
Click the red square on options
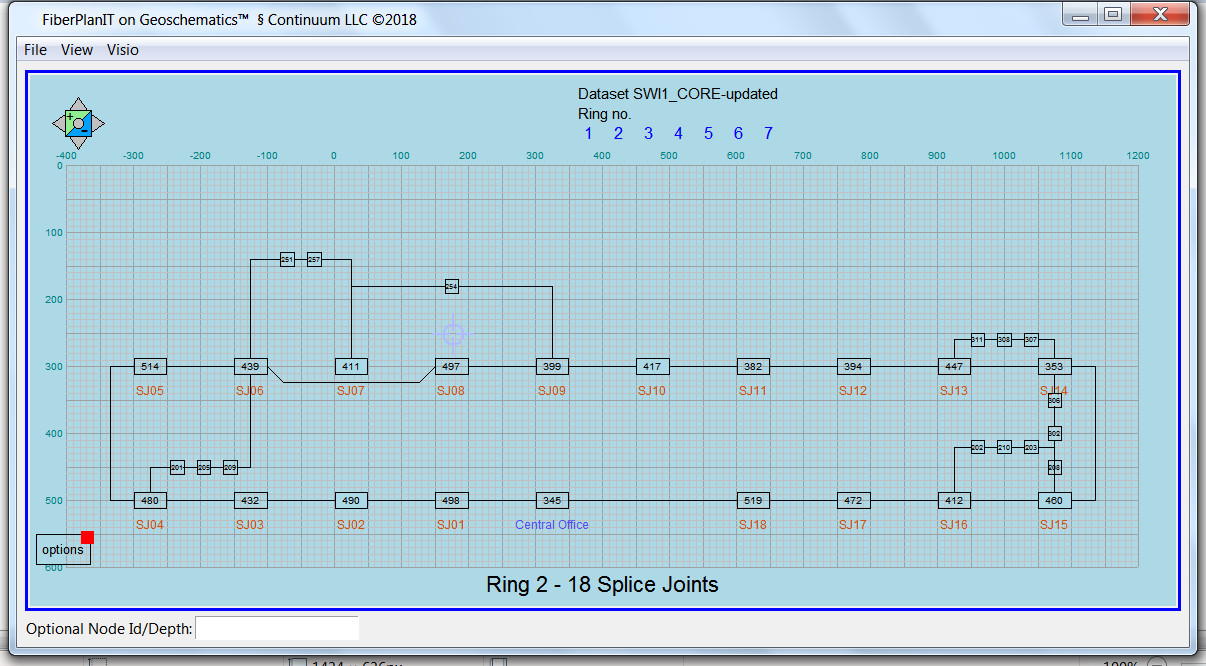click(x=87, y=537)
